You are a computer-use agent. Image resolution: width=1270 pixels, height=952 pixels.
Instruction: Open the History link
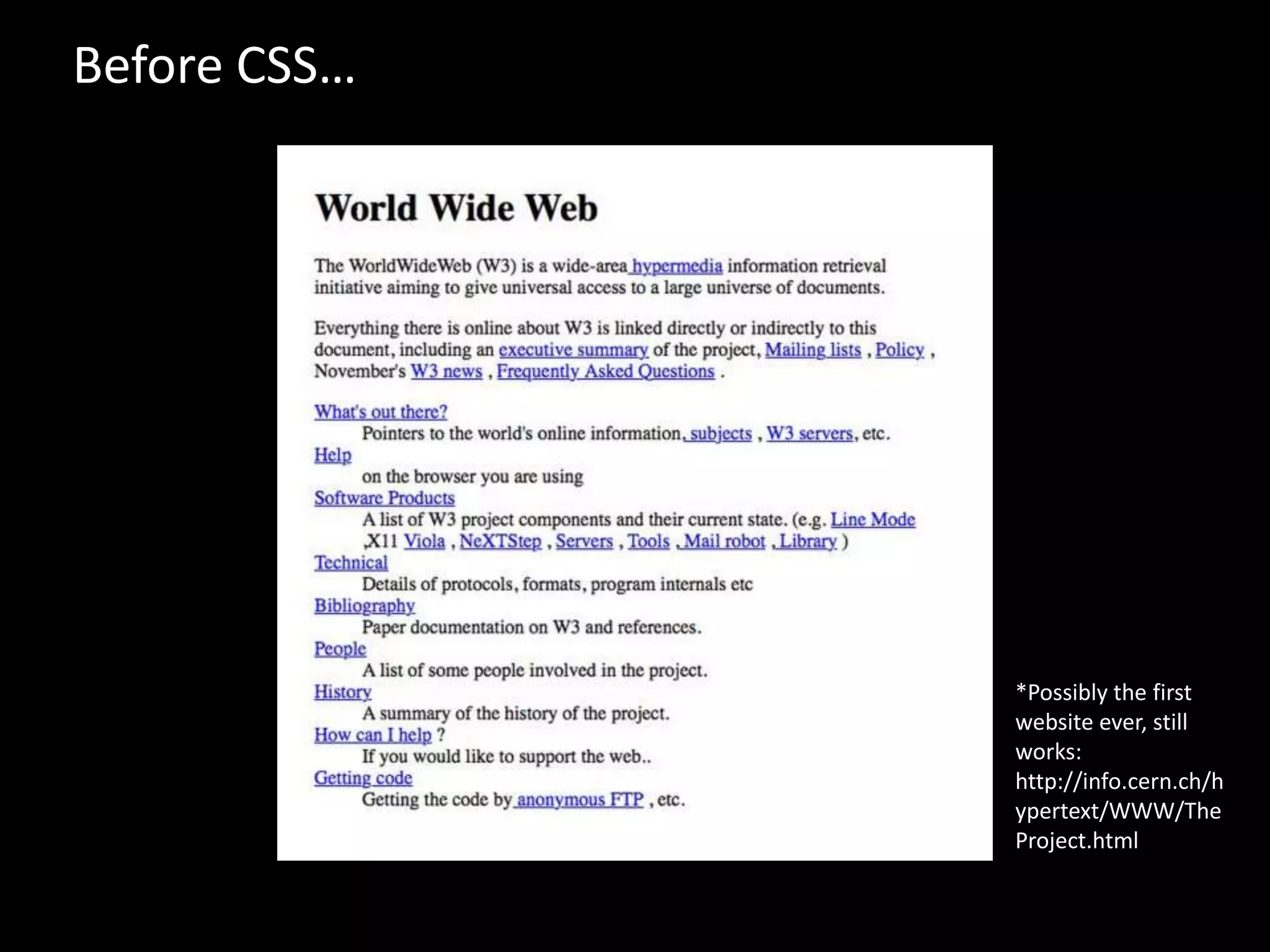pos(343,692)
